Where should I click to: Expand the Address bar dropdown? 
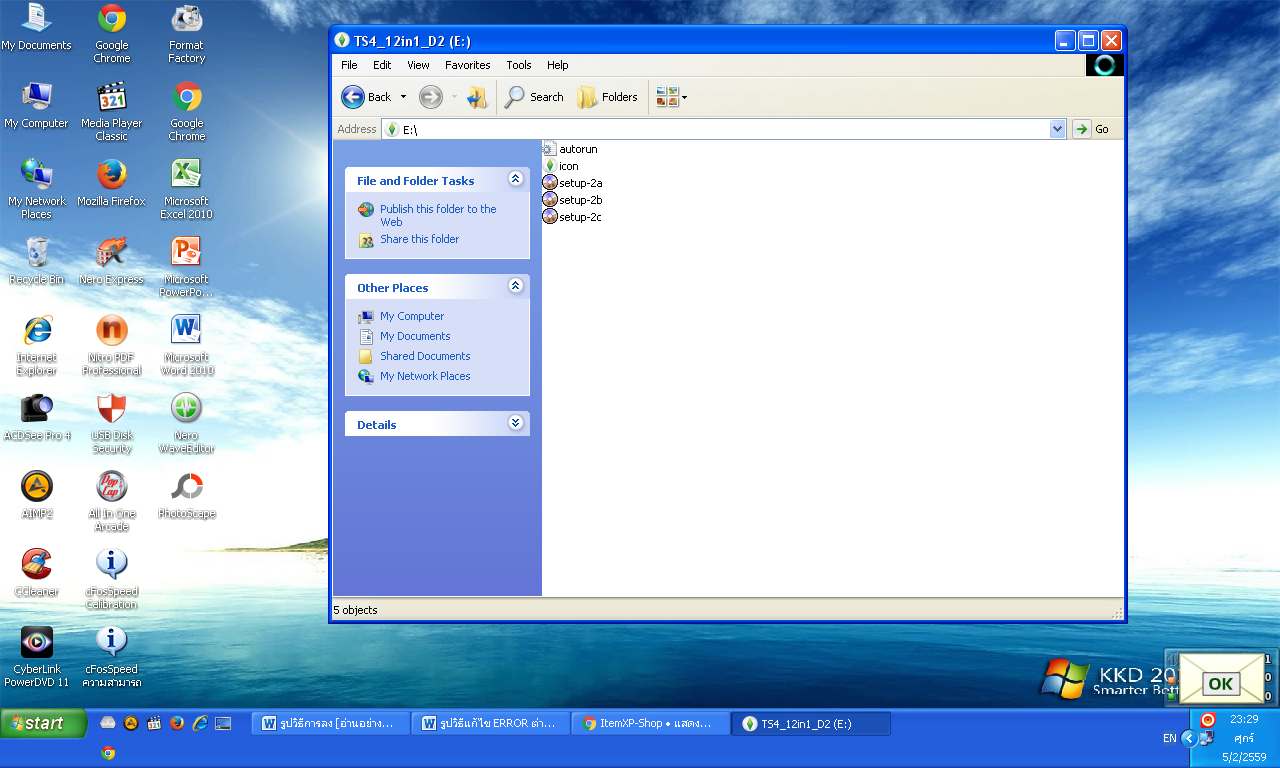1058,129
